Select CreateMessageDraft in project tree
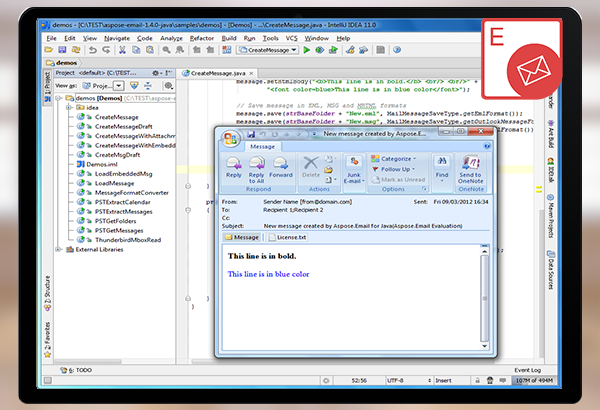 (124, 127)
